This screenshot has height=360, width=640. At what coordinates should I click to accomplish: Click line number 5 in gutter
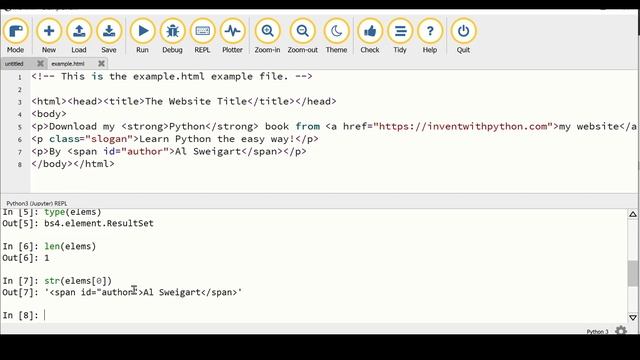(x=19, y=127)
